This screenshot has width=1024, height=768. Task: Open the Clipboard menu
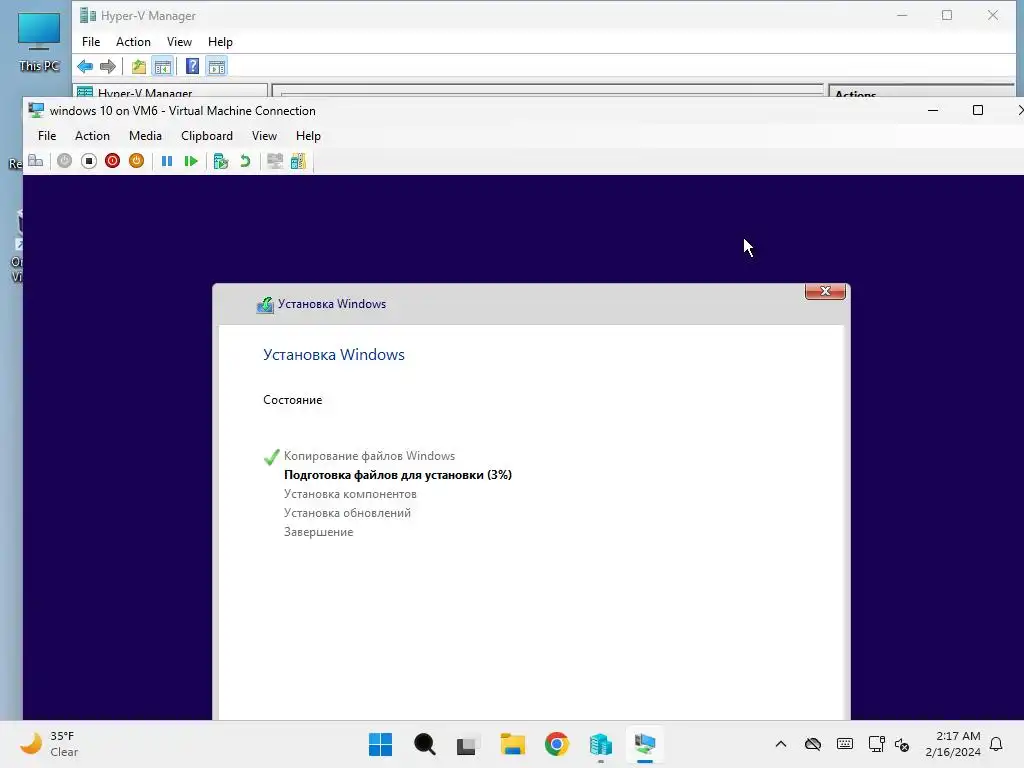pos(207,136)
